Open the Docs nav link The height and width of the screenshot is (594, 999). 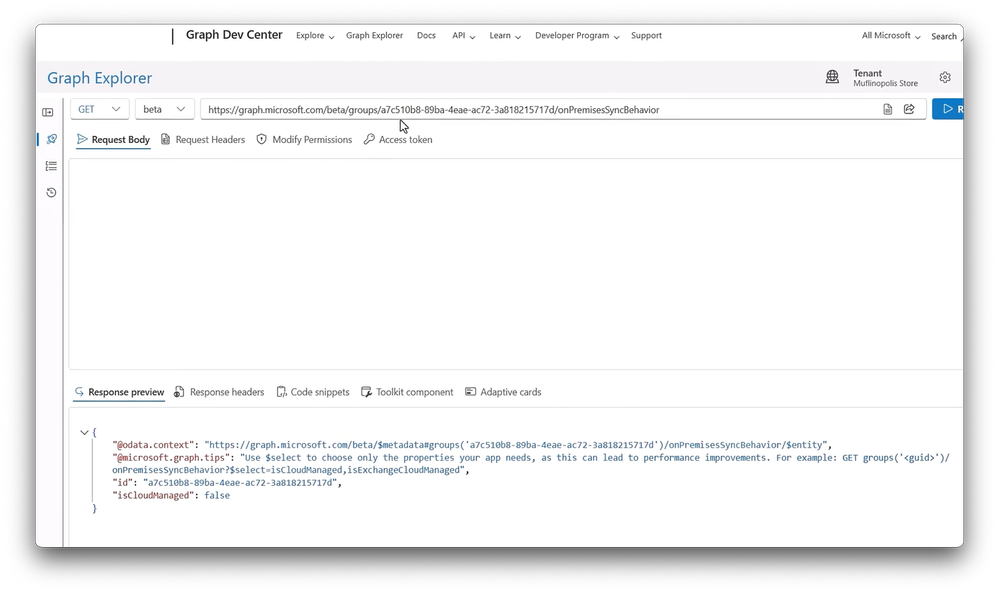[x=426, y=36]
